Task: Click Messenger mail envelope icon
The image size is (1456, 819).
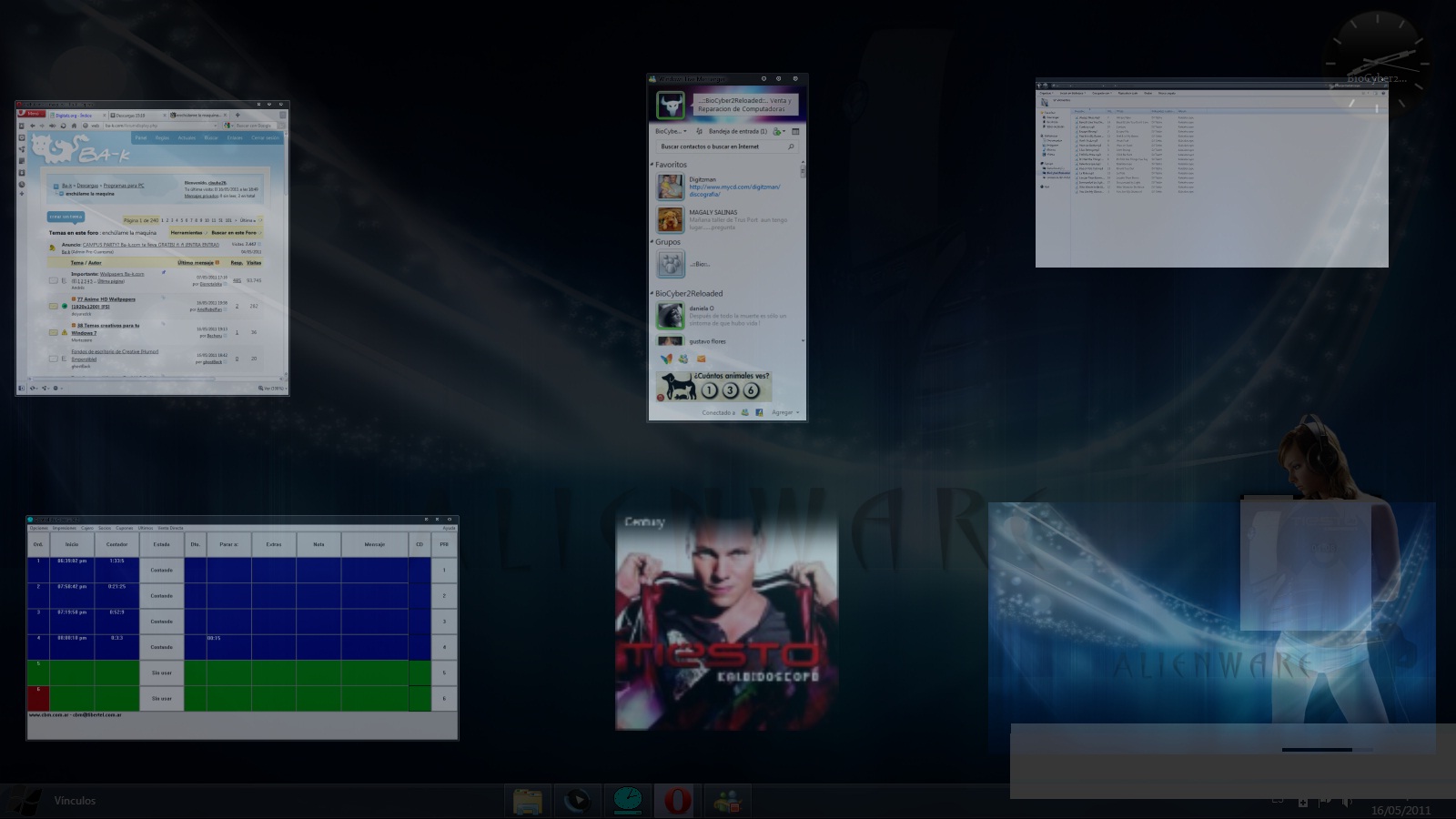Action: pyautogui.click(x=702, y=359)
